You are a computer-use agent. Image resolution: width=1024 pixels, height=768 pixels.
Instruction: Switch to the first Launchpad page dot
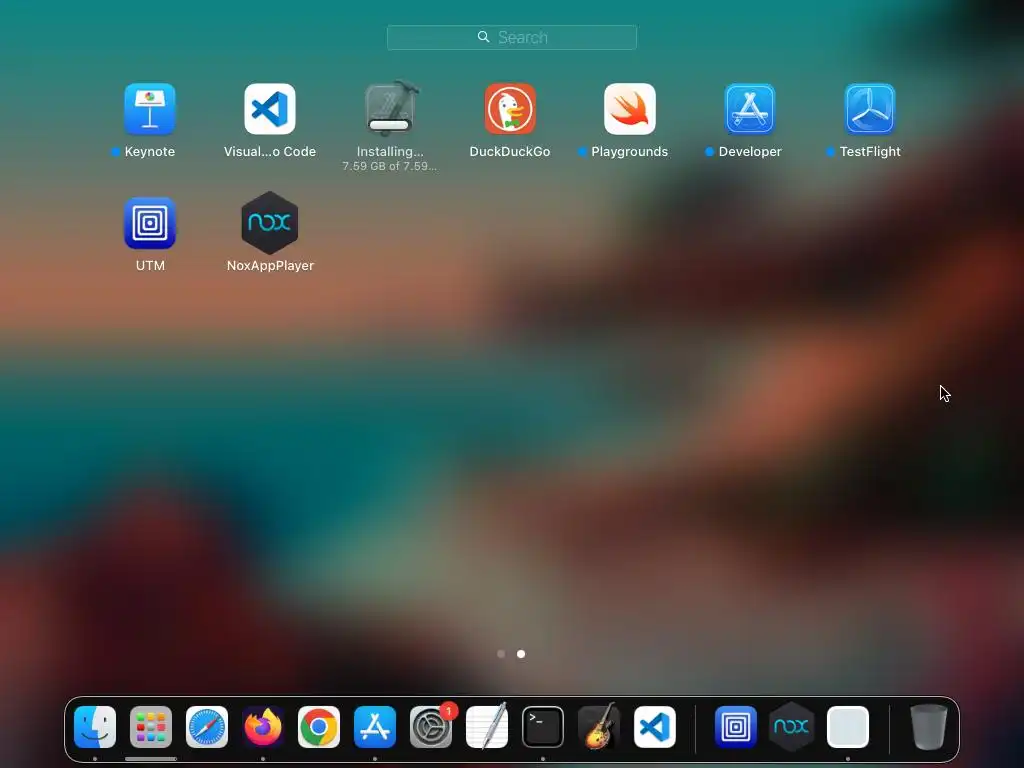(x=501, y=654)
